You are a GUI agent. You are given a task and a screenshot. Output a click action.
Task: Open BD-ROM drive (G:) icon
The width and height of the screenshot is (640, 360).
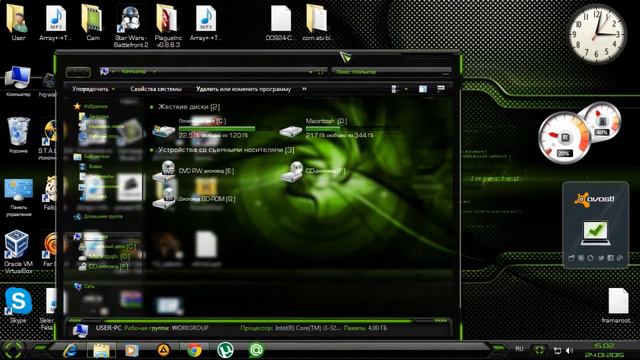tap(164, 198)
